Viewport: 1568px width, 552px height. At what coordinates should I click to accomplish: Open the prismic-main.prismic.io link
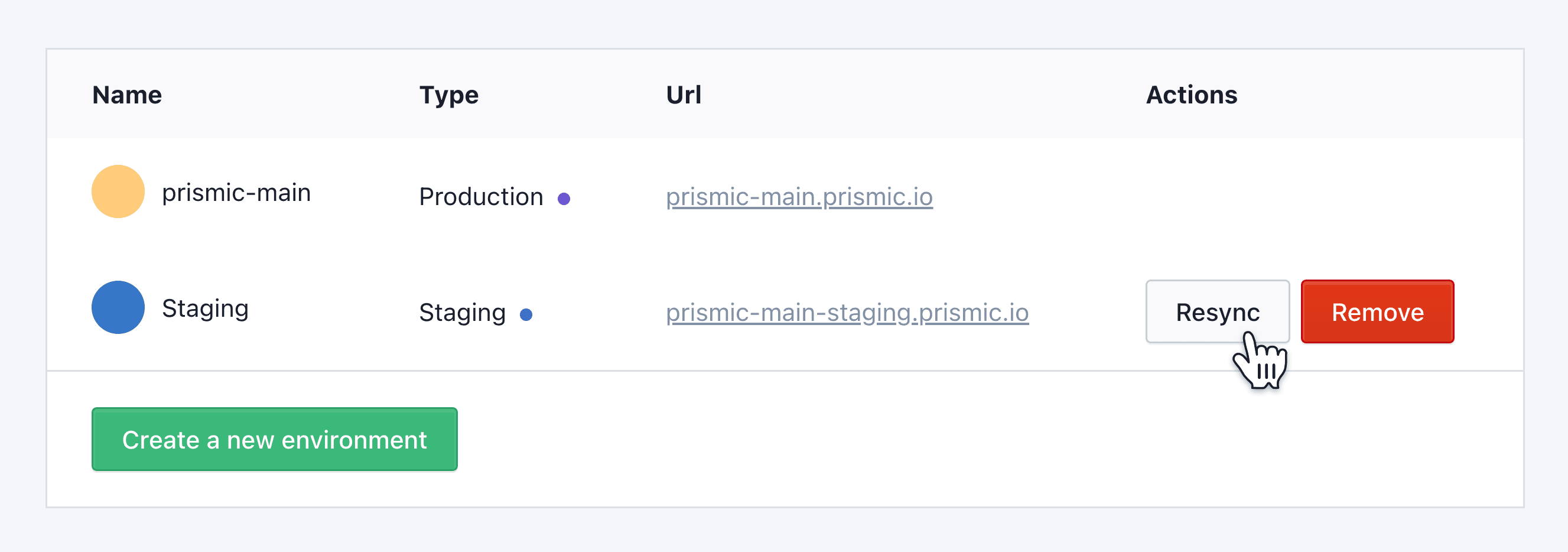(x=799, y=197)
